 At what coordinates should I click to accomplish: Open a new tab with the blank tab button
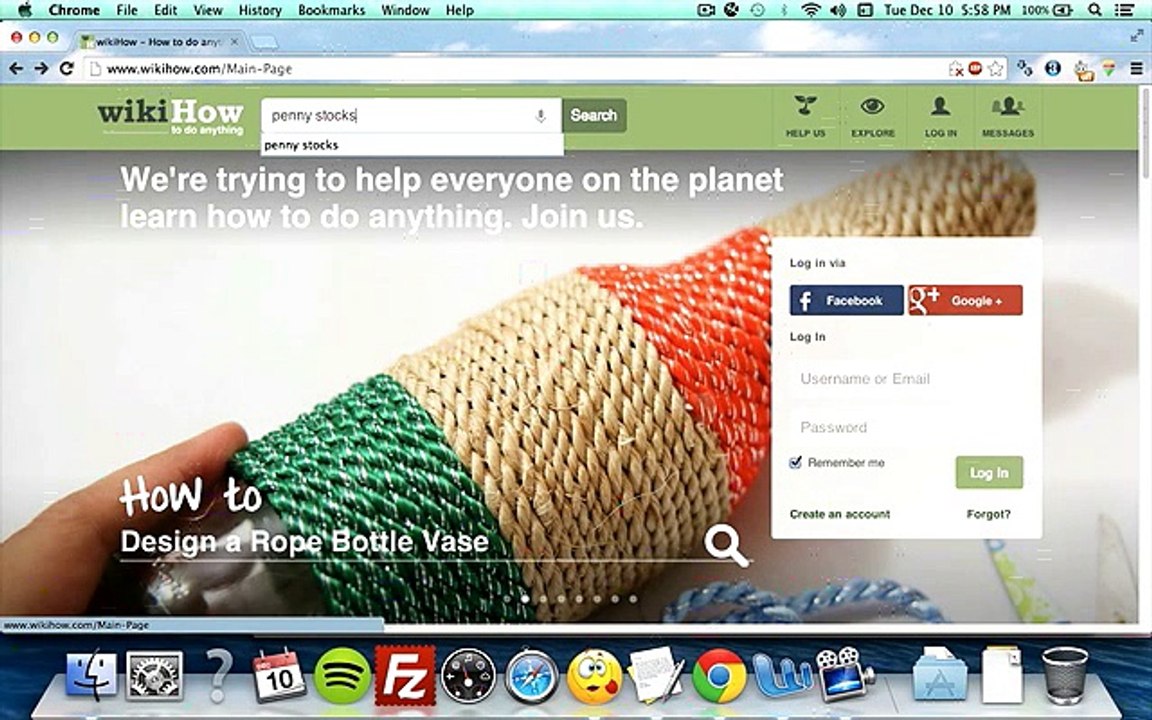pos(264,43)
